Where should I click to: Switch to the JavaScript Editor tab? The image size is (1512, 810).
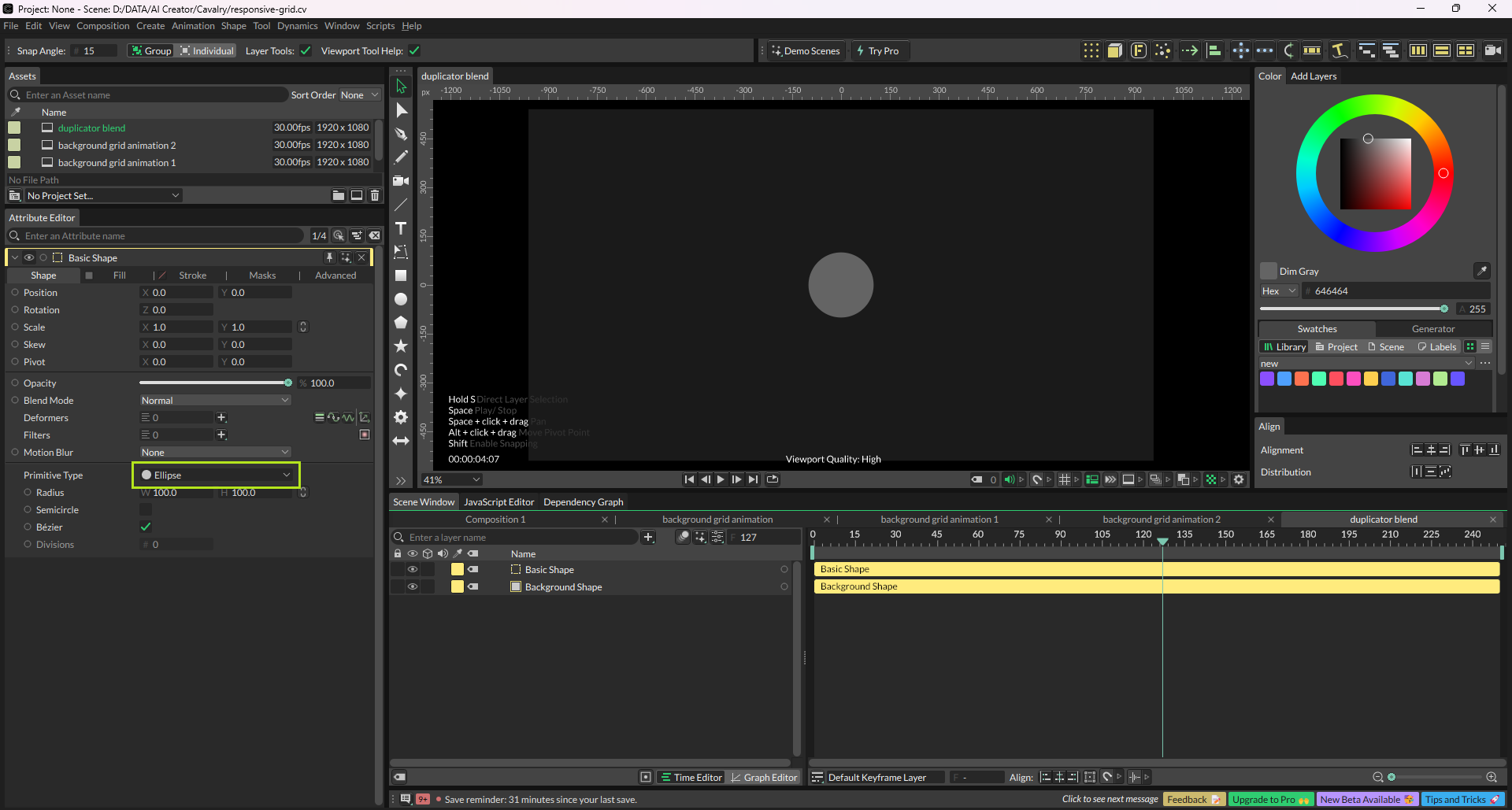(498, 502)
